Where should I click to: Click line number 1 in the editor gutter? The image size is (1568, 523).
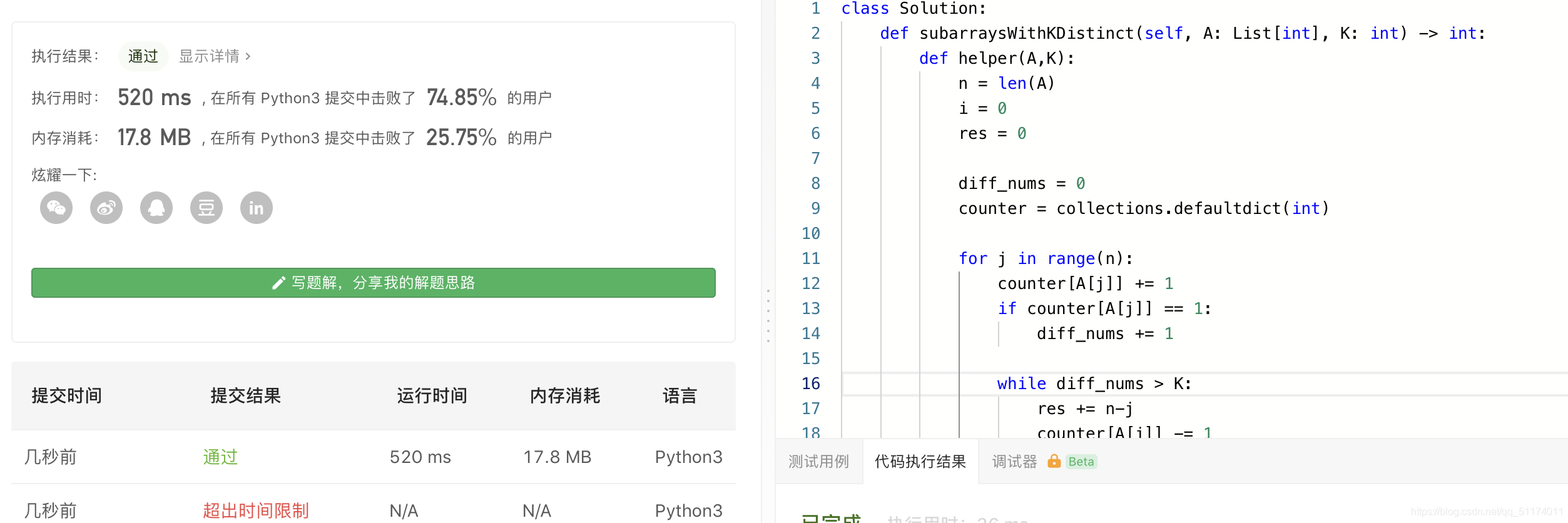(815, 9)
